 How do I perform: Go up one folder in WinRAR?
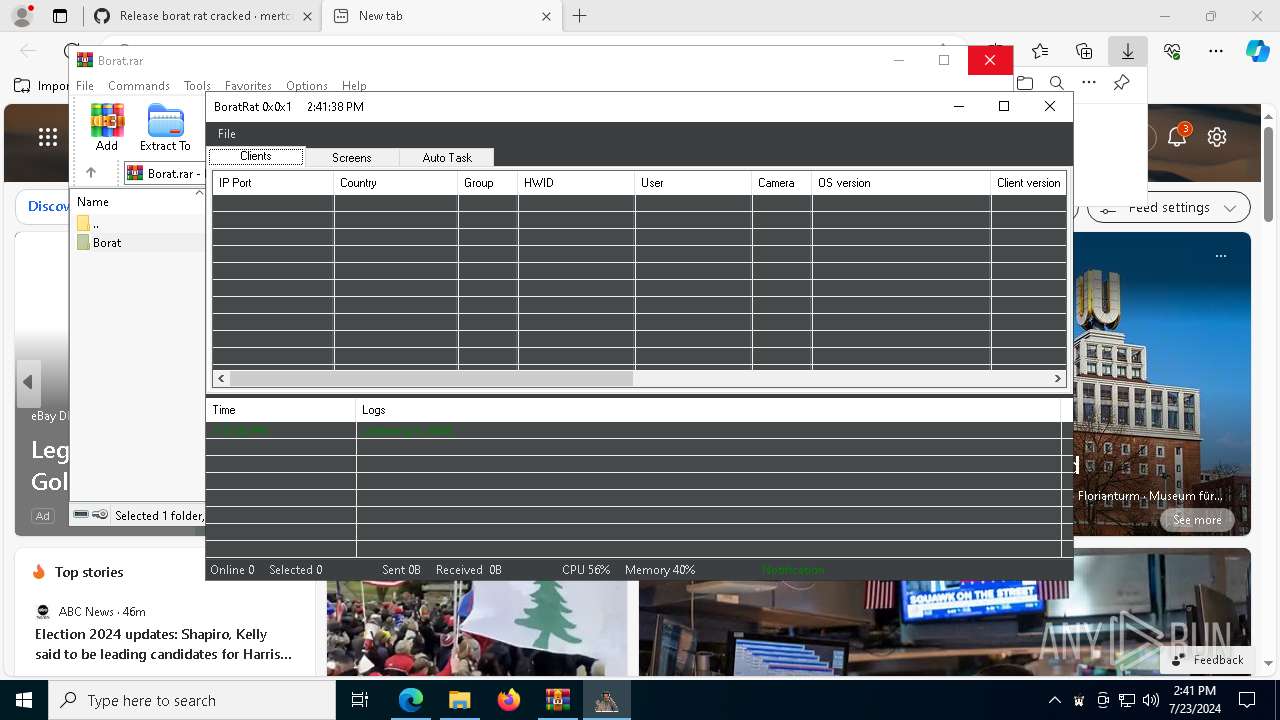point(91,173)
